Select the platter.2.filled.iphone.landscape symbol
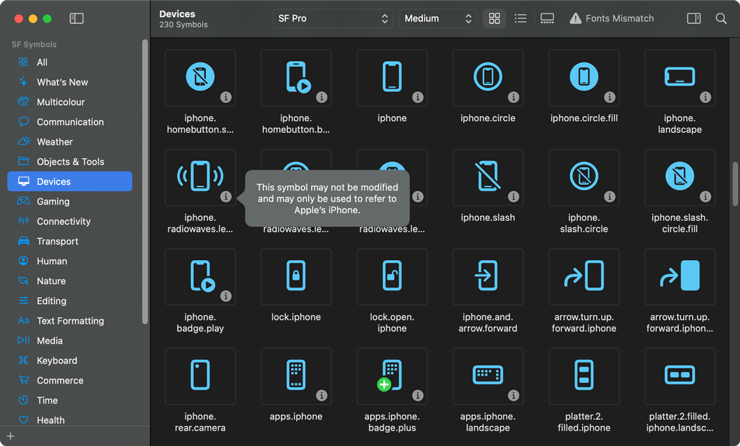 (x=680, y=377)
